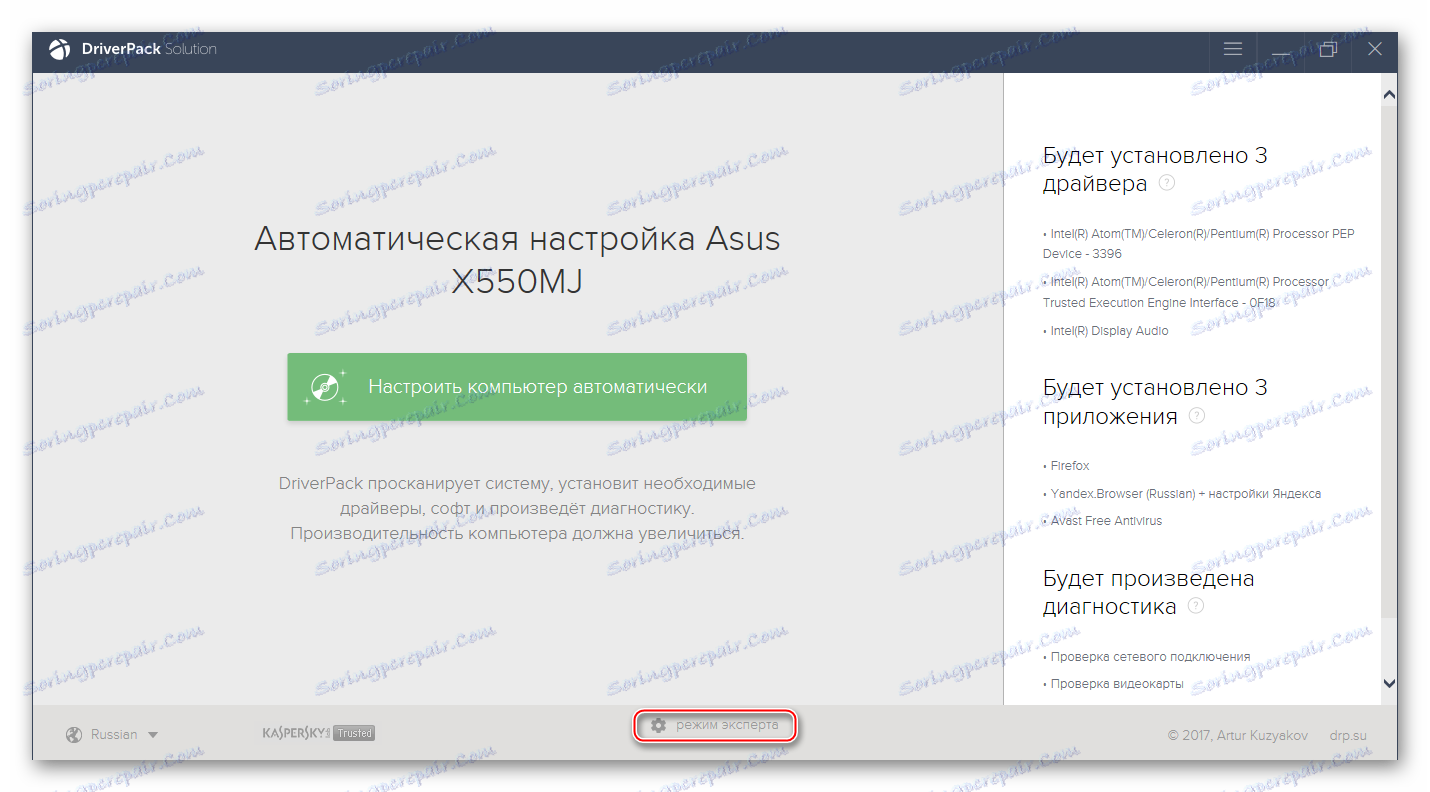The image size is (1430, 792).
Task: Open the Russian language dropdown
Action: (112, 734)
